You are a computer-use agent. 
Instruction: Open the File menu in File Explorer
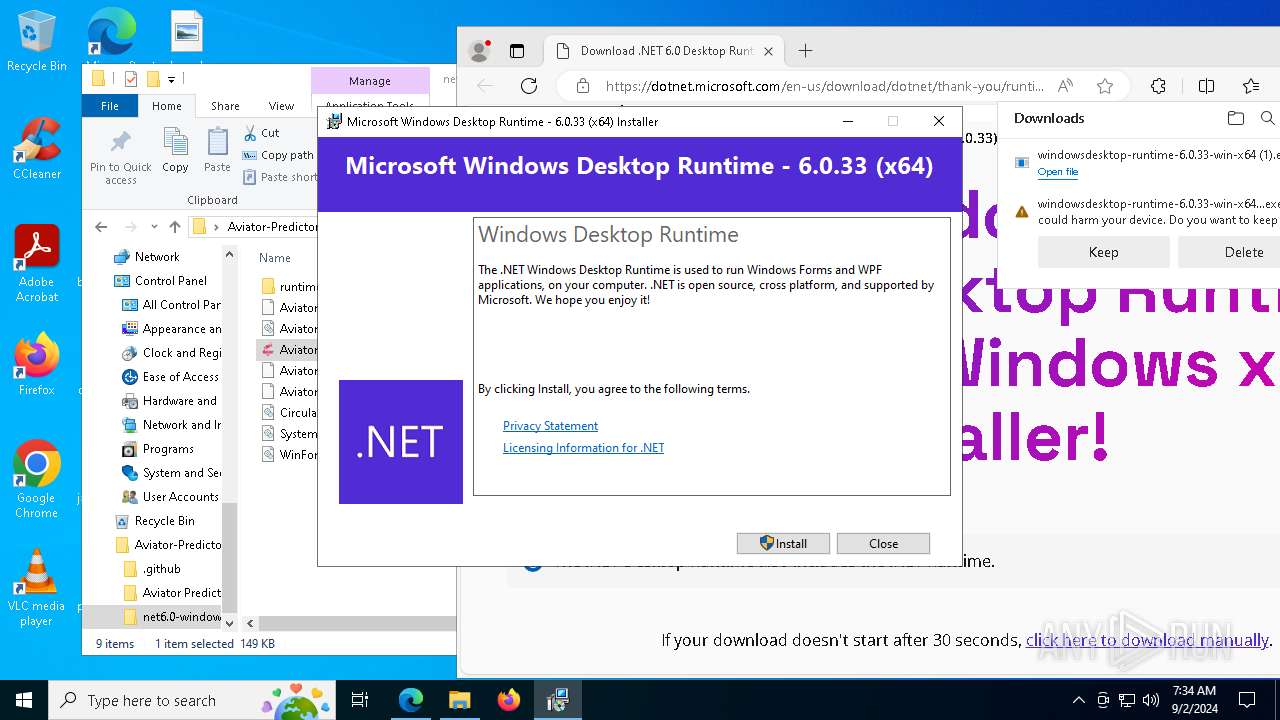click(x=110, y=106)
